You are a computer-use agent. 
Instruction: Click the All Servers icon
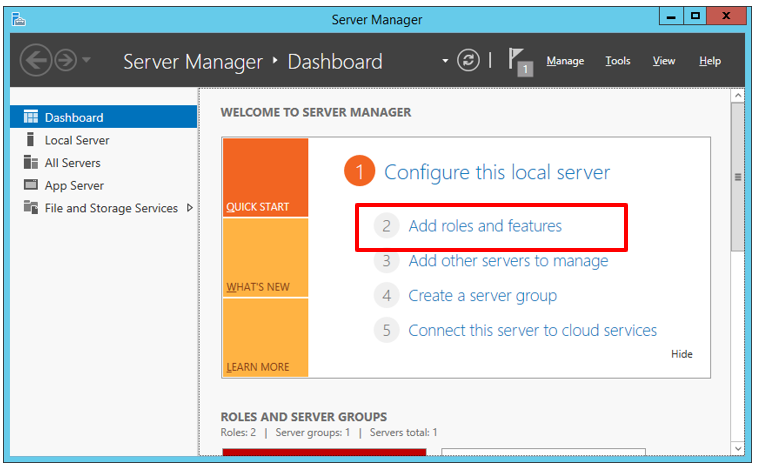click(30, 162)
